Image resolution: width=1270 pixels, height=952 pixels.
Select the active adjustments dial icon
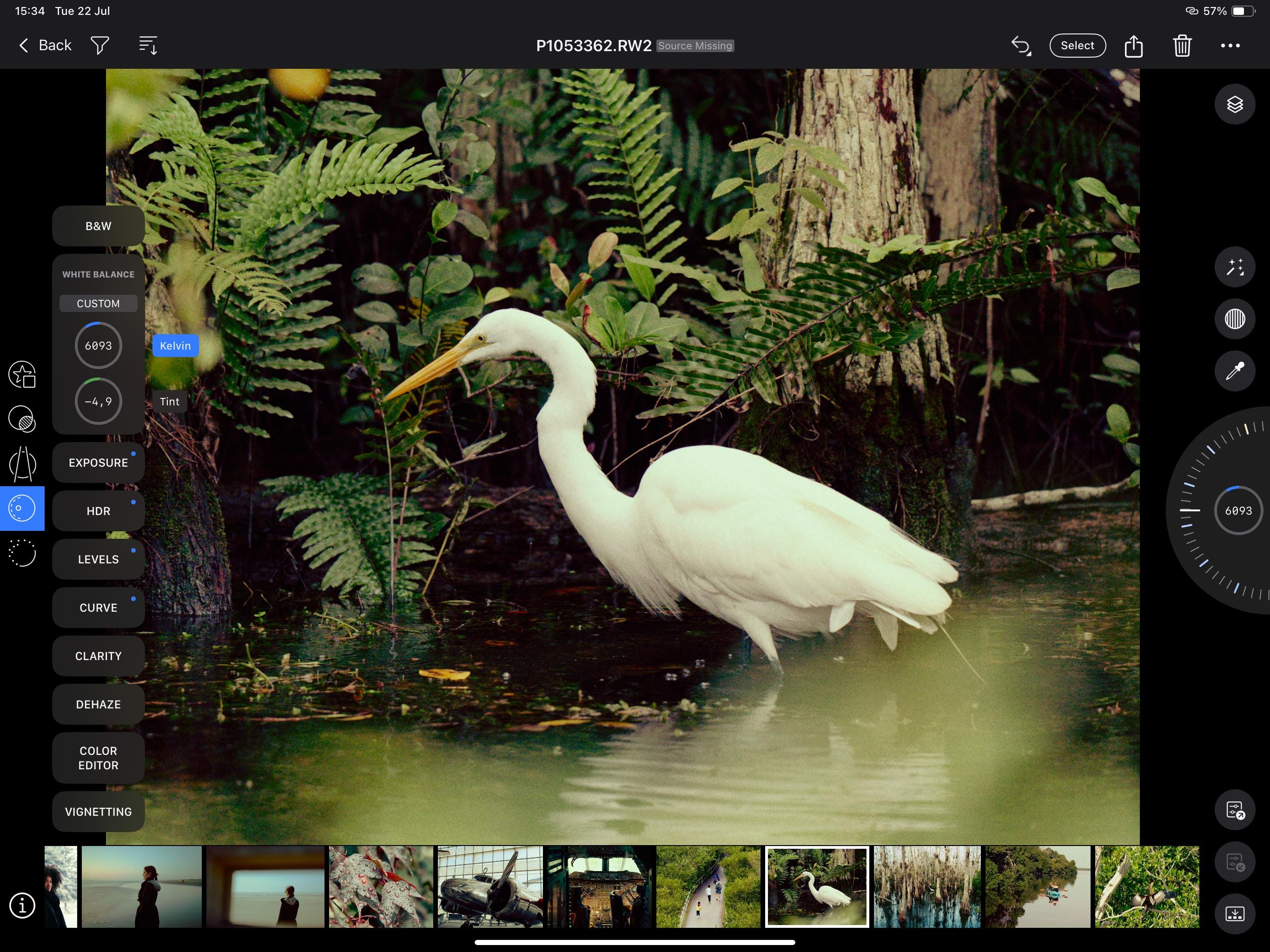click(x=22, y=508)
